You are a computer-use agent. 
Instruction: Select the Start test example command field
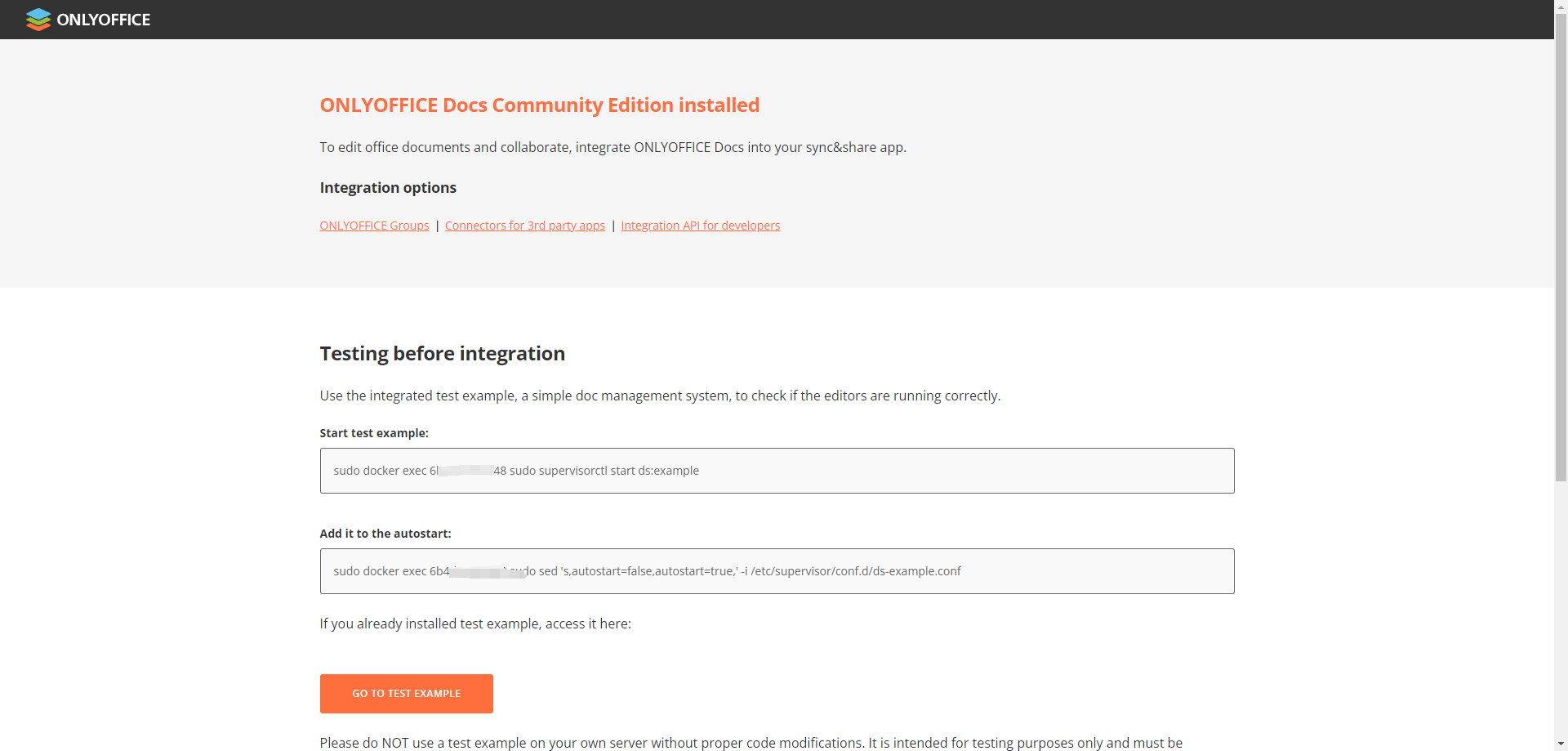pyautogui.click(x=777, y=471)
